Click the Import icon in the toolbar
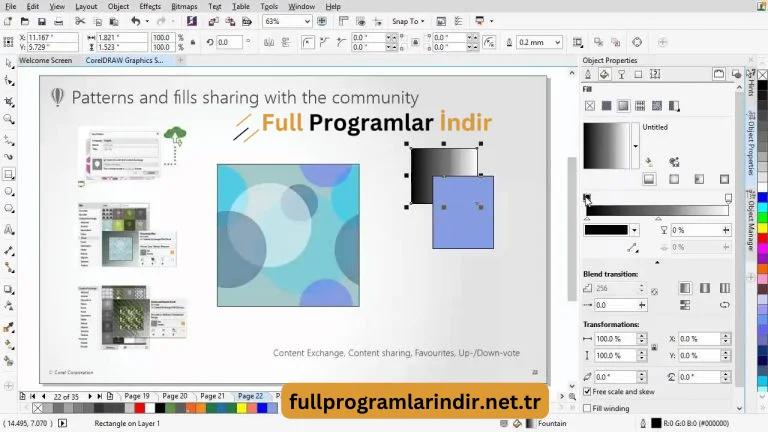 point(213,22)
